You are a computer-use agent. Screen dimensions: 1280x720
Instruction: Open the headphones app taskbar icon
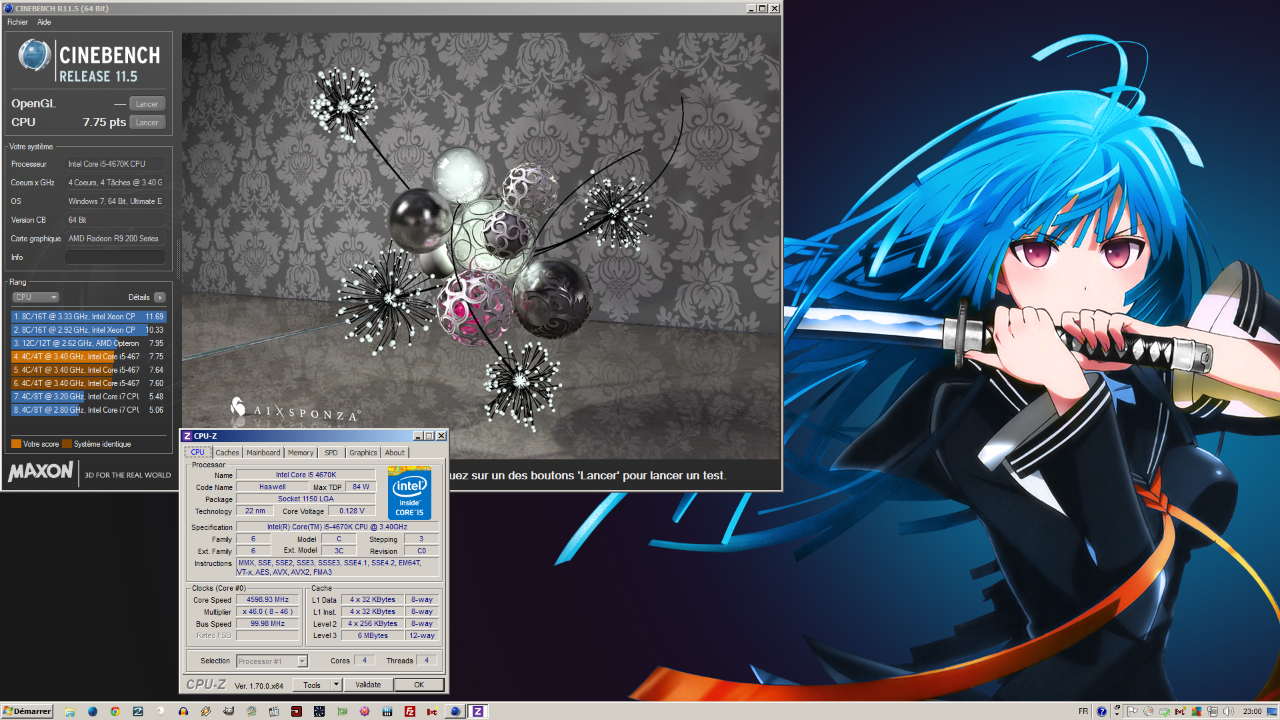(183, 712)
